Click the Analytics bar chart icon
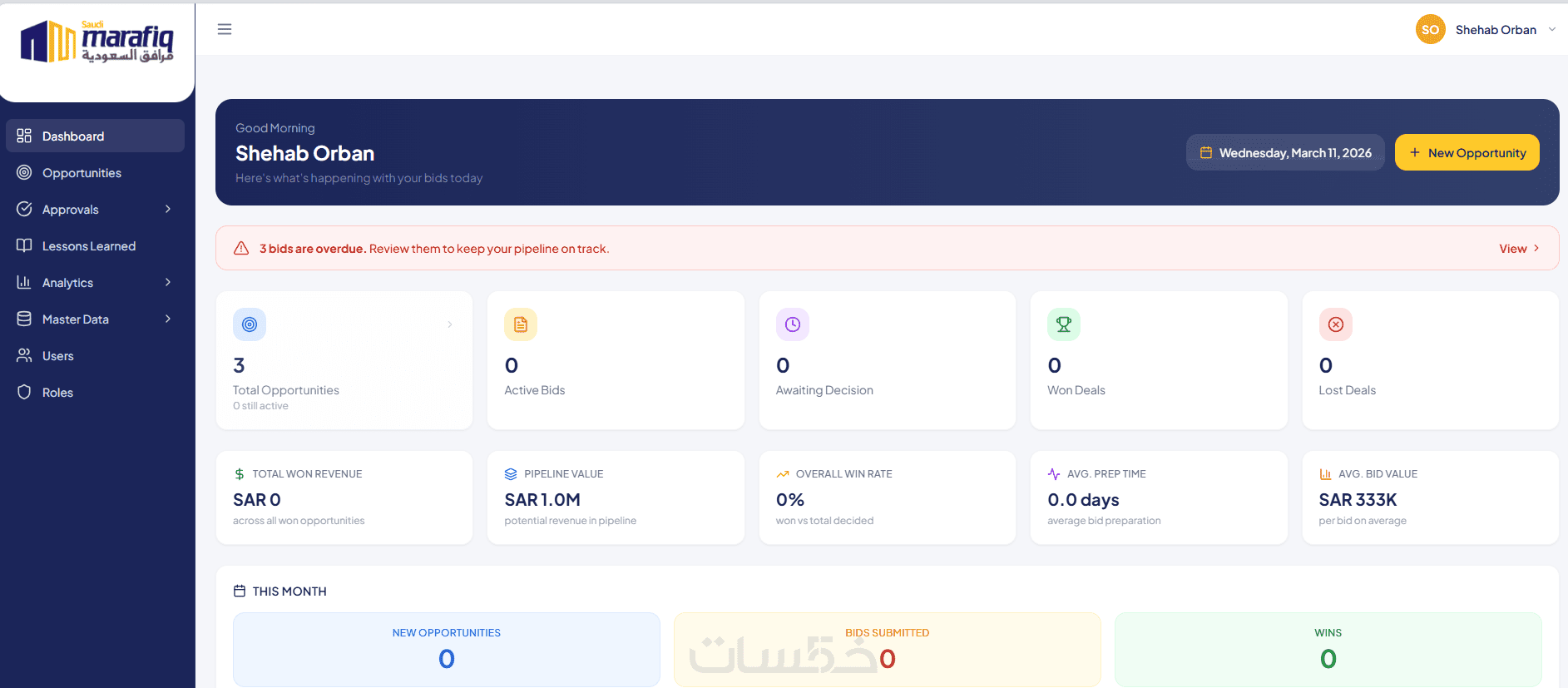Image resolution: width=1568 pixels, height=688 pixels. point(24,282)
